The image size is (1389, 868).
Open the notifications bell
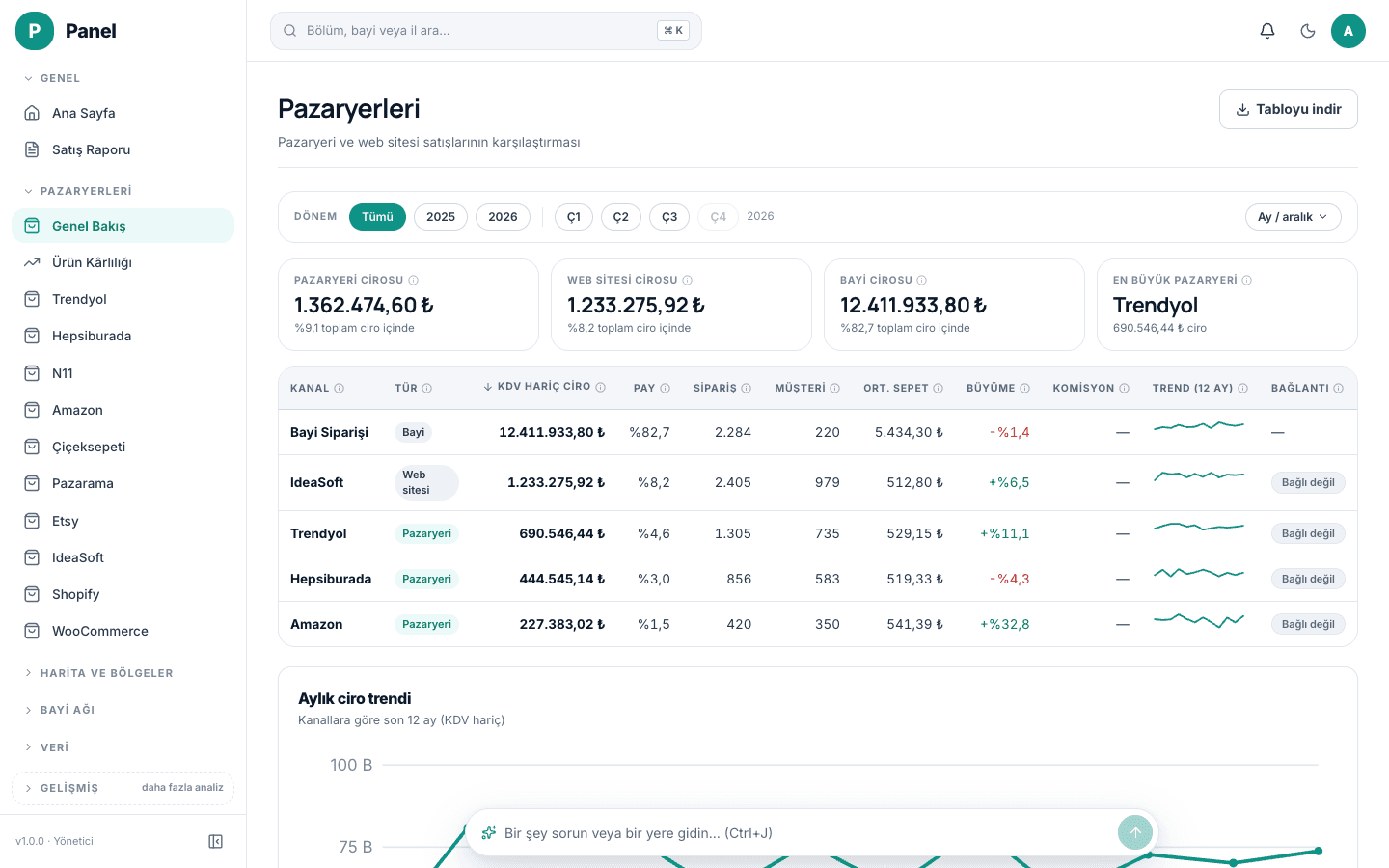[1267, 31]
